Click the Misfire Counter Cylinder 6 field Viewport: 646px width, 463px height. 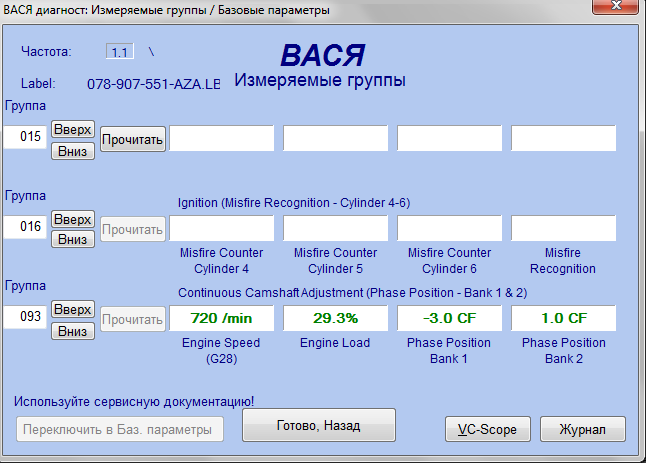pos(449,228)
